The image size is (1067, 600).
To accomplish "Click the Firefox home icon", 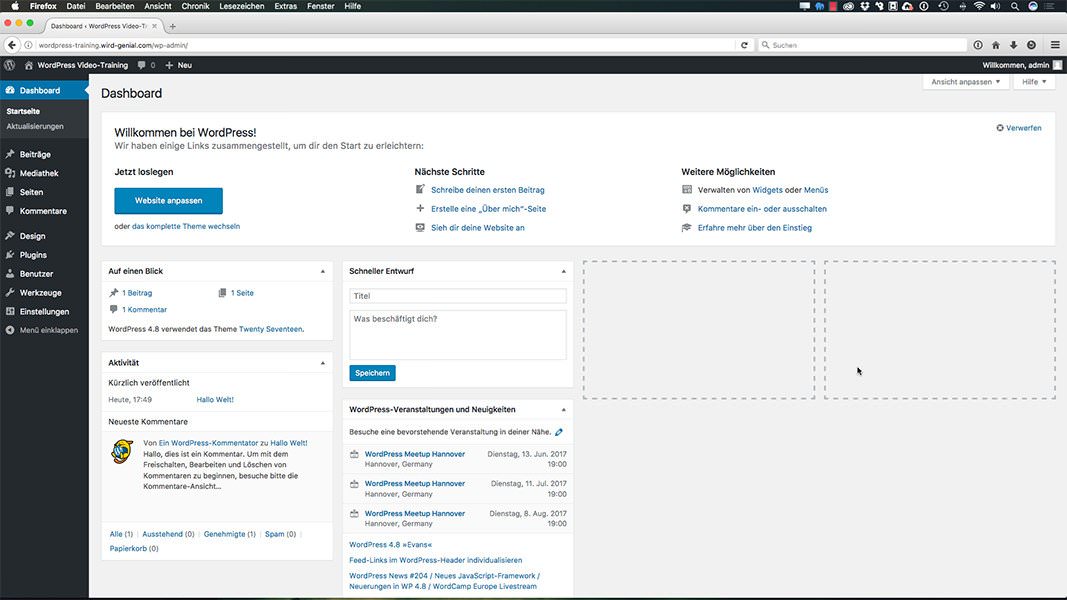I will 996,45.
